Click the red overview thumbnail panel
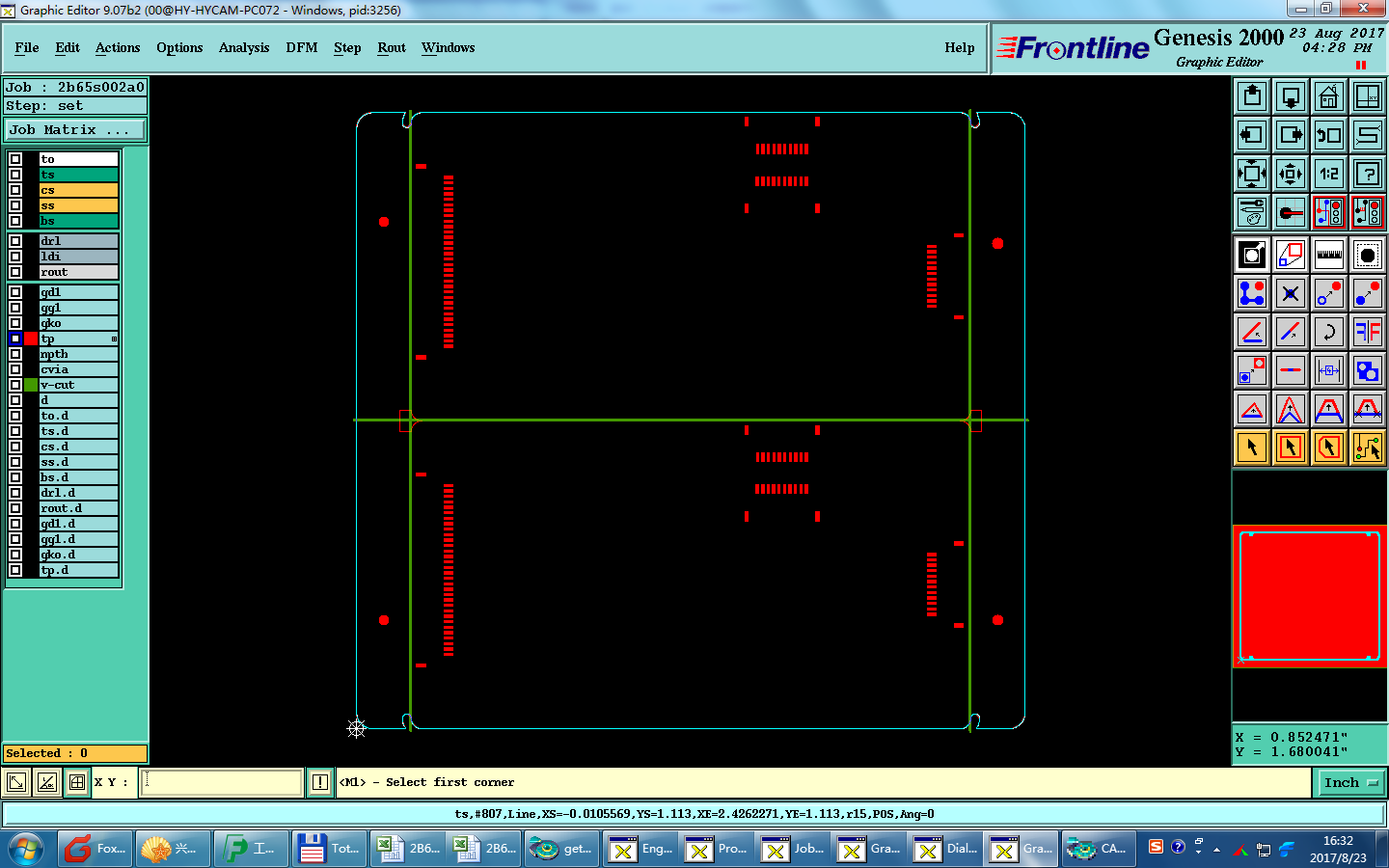The width and height of the screenshot is (1389, 868). coord(1310,596)
